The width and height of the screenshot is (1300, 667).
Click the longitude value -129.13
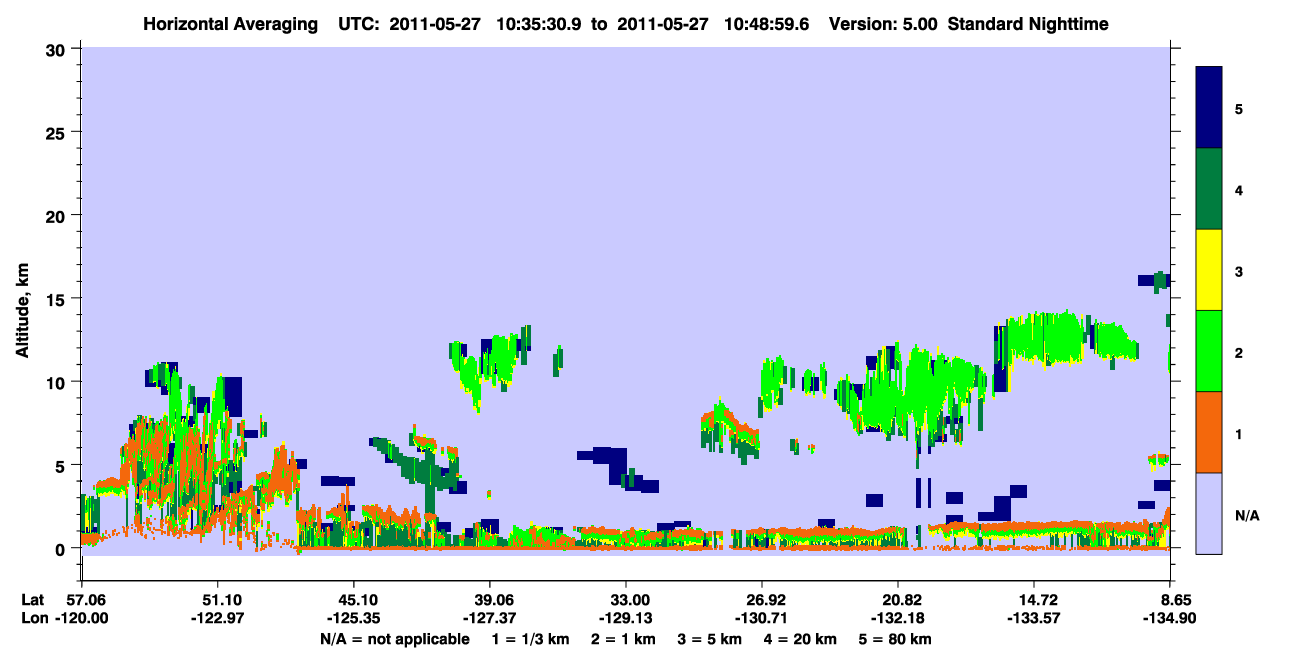[x=625, y=619]
